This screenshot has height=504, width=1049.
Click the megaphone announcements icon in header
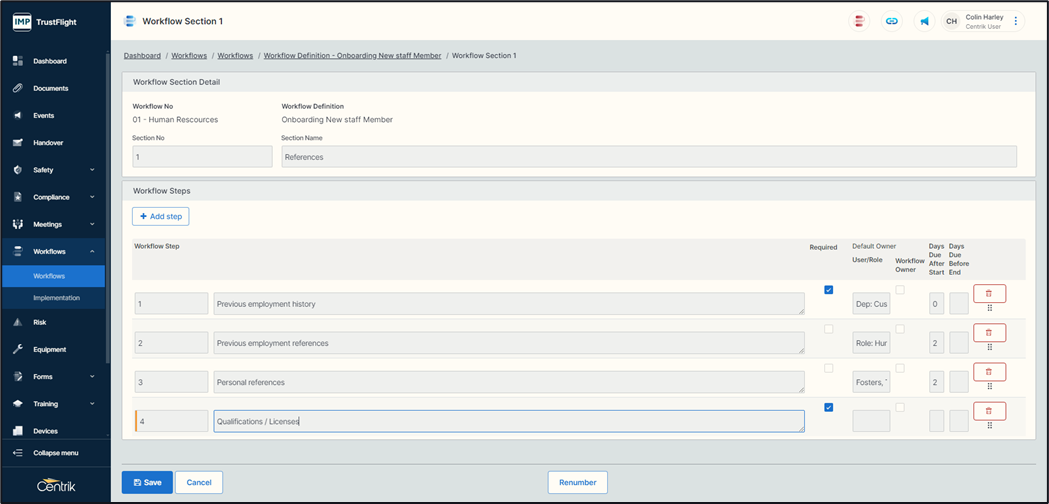pos(924,21)
